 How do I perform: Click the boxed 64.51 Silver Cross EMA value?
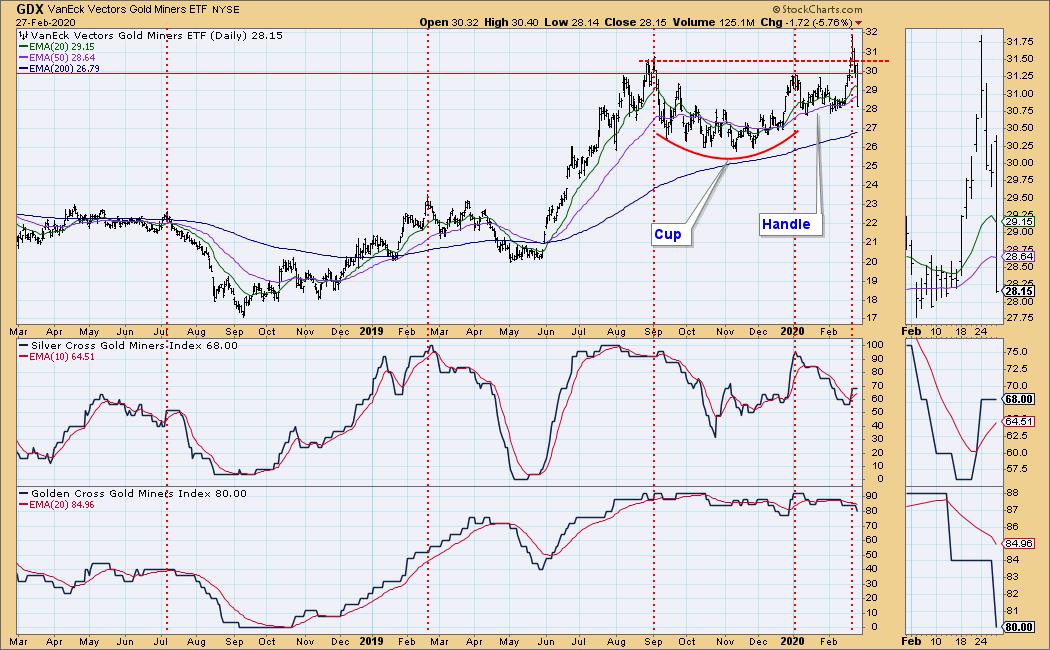[x=1019, y=421]
